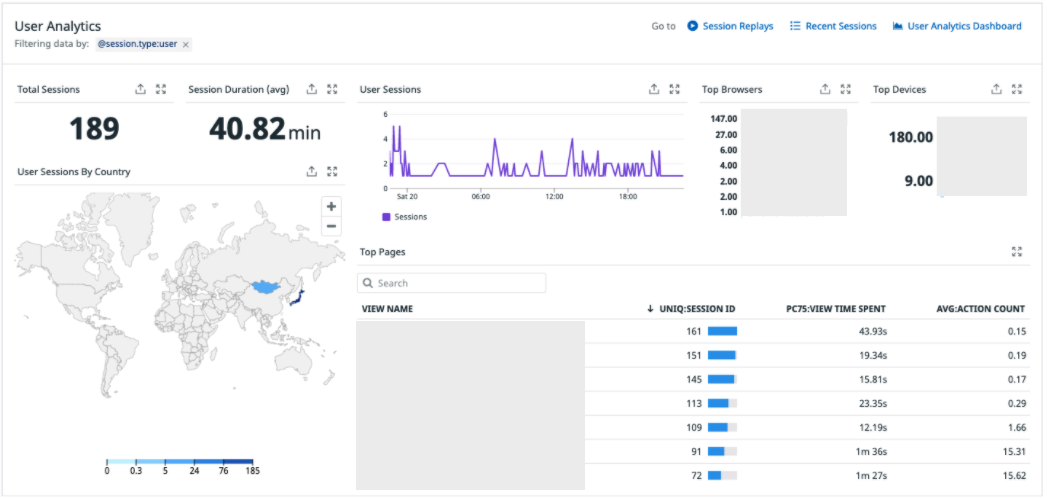This screenshot has width=1047, height=498.
Task: Export the Top Browsers widget
Action: coord(825,89)
